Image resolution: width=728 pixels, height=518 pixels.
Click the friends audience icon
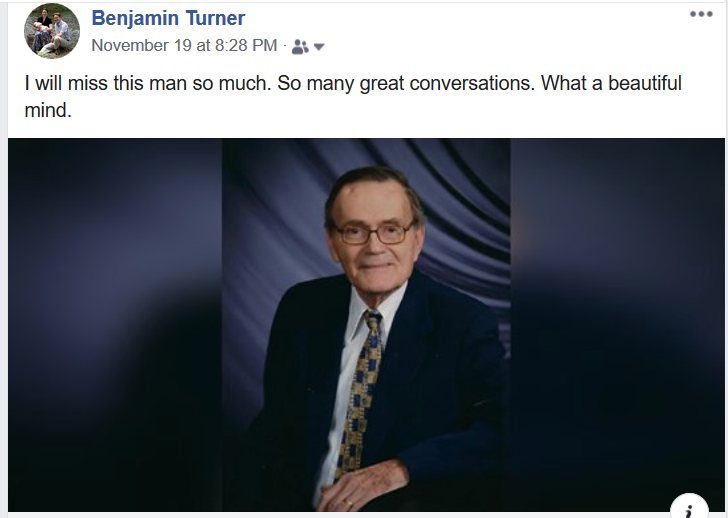click(x=300, y=47)
